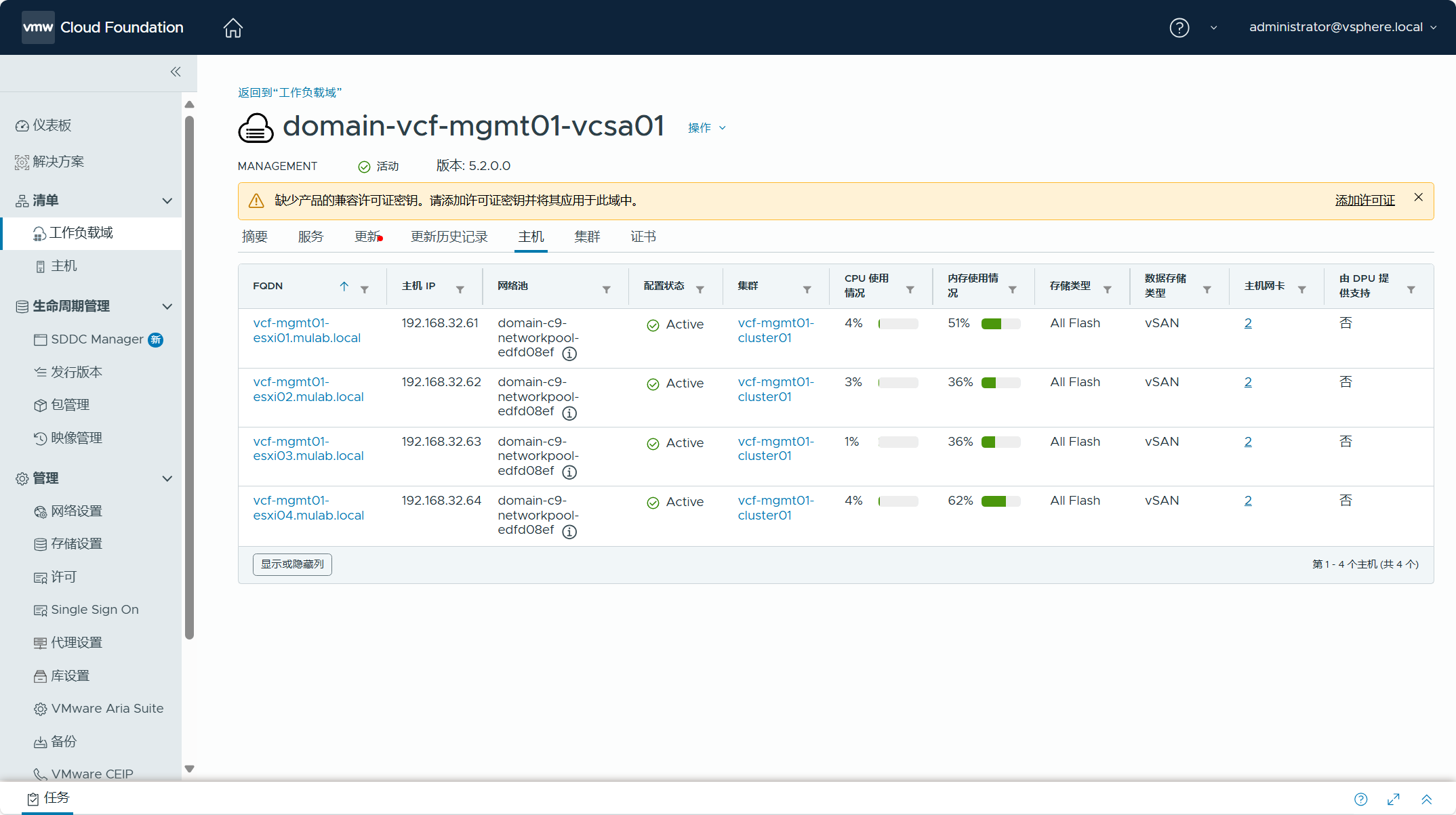This screenshot has width=1456, height=815.
Task: Collapse the 清单 sidebar section
Action: pyautogui.click(x=167, y=201)
